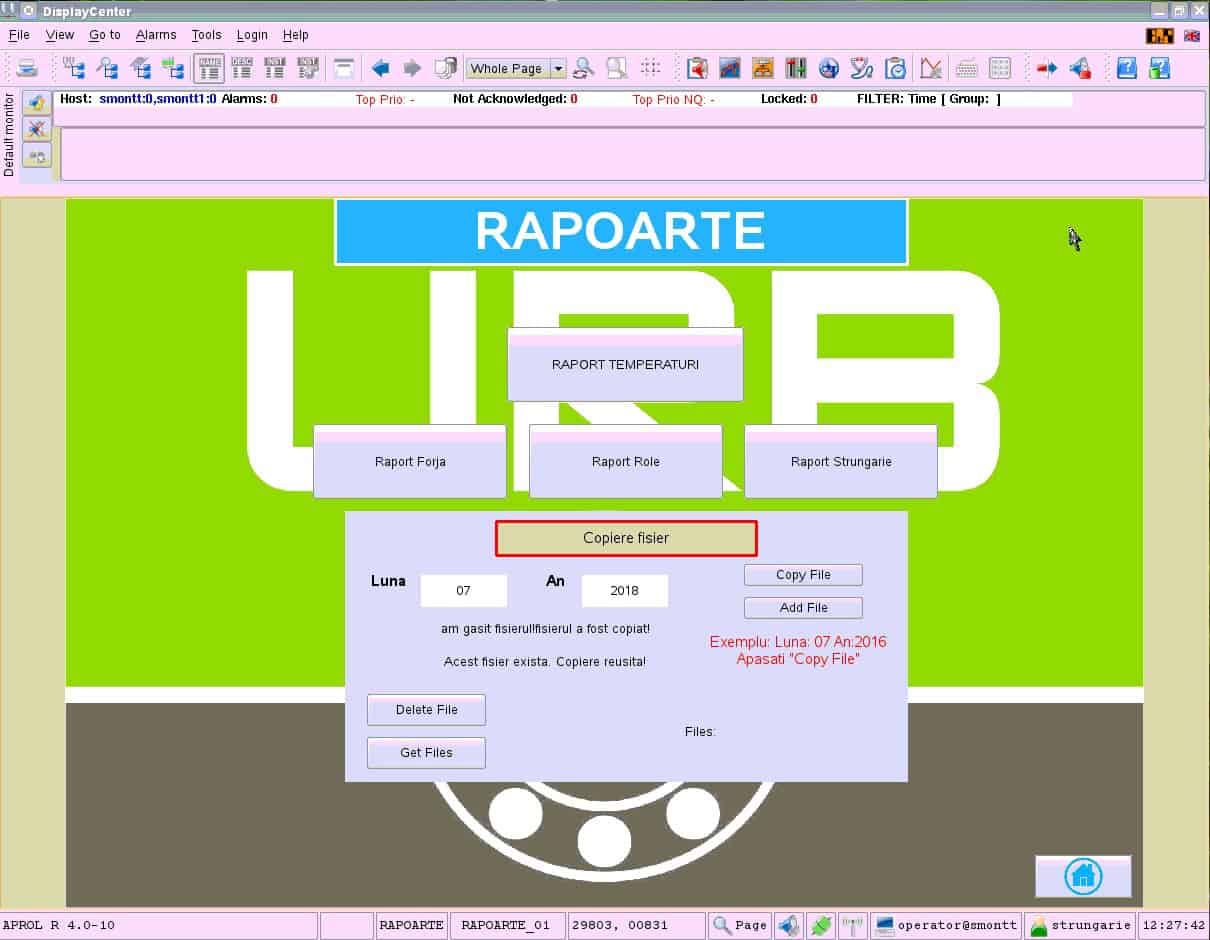1210x940 pixels.
Task: Click the home icon button
Action: click(x=1083, y=876)
